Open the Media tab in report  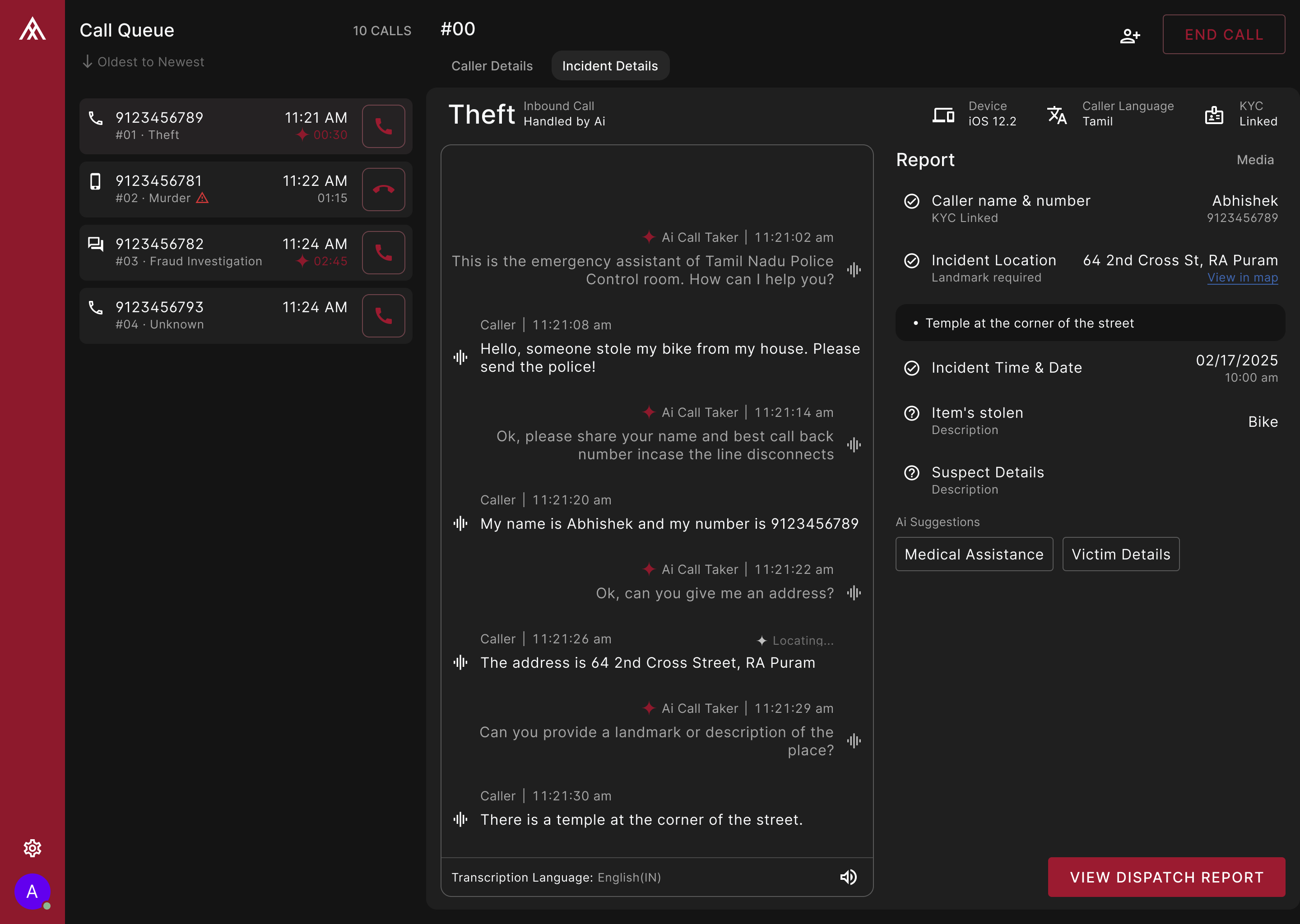[x=1254, y=160]
